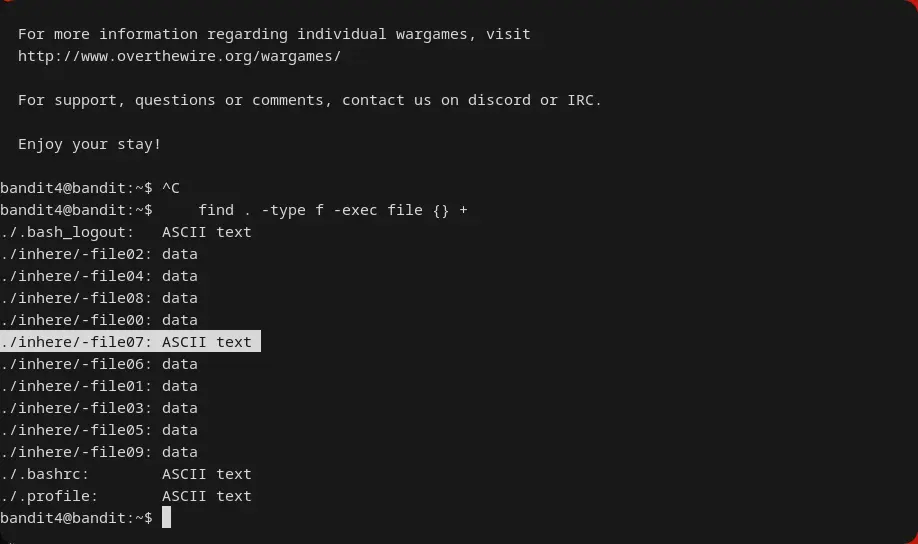The image size is (918, 544).
Task: Click the "Enjoy your stay!" message
Action: click(x=89, y=144)
